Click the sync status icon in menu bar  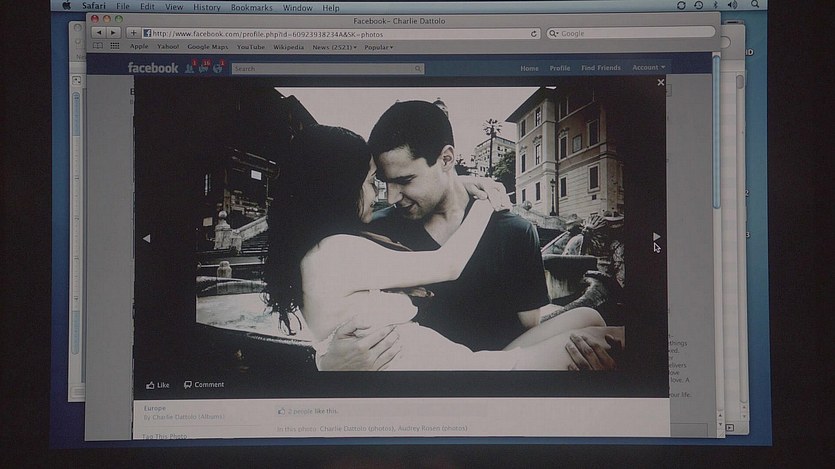681,5
